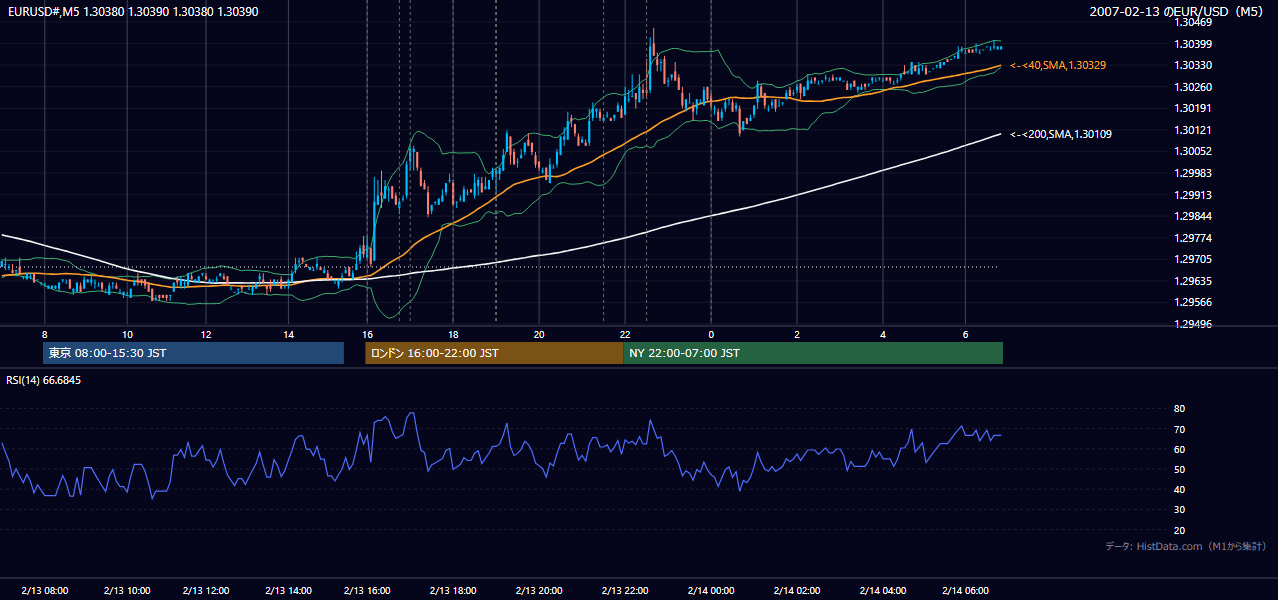
Task: Click the 2/13 12:00 date label
Action: 208,591
